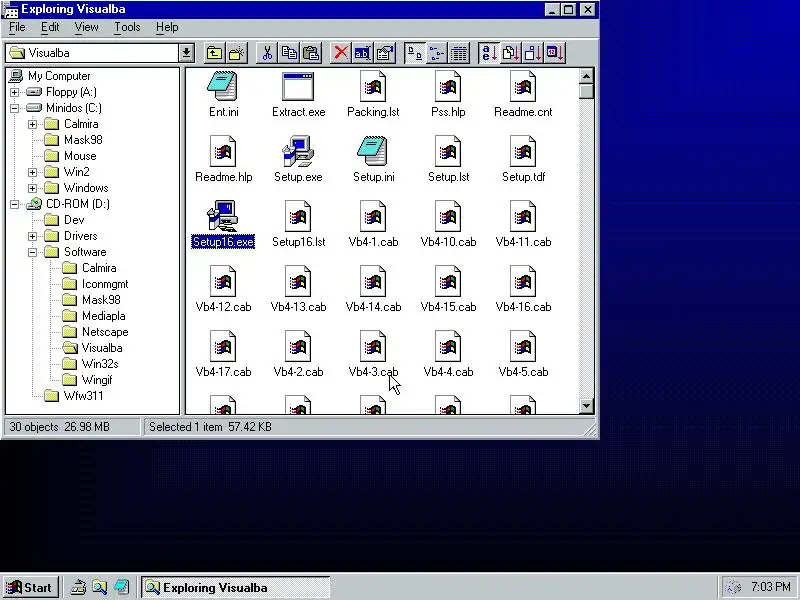Screen dimensions: 800x600
Task: Collapse the CD-ROM (D:) drive node
Action: pyautogui.click(x=14, y=205)
